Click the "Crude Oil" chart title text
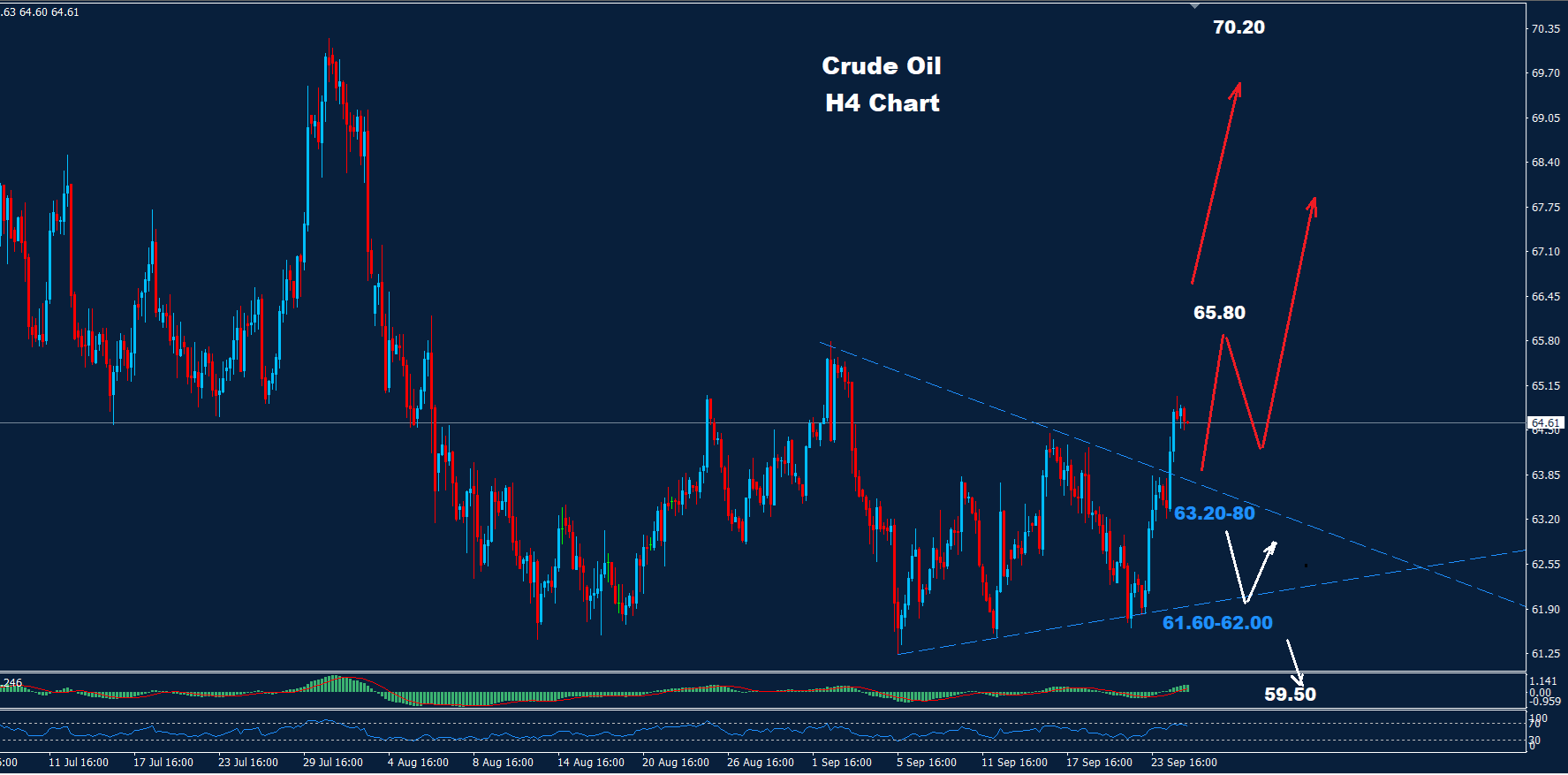This screenshot has height=775, width=1568. (881, 66)
